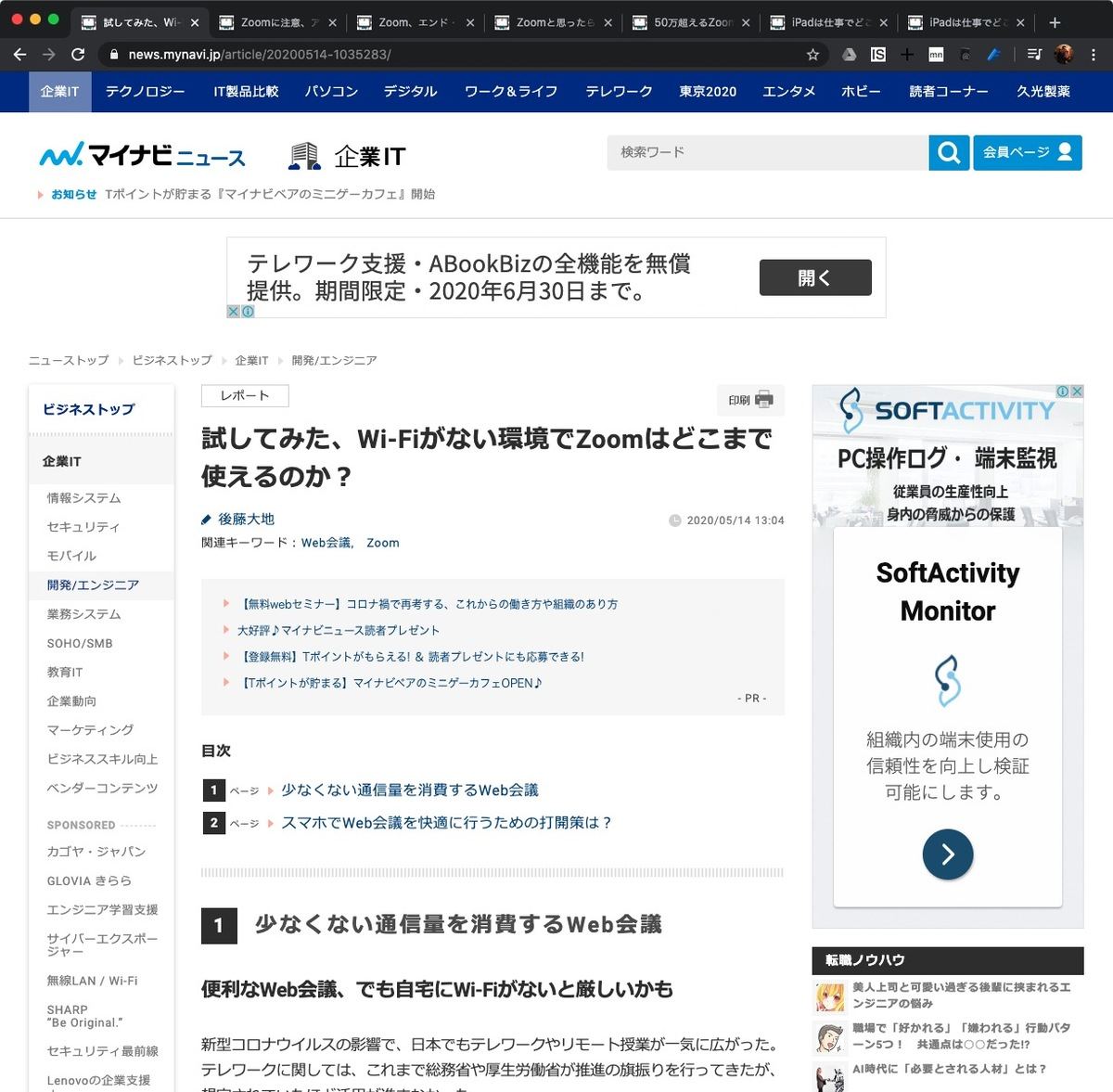Open the mn extension icon
Screen dimensions: 1113x1092
coord(936,55)
